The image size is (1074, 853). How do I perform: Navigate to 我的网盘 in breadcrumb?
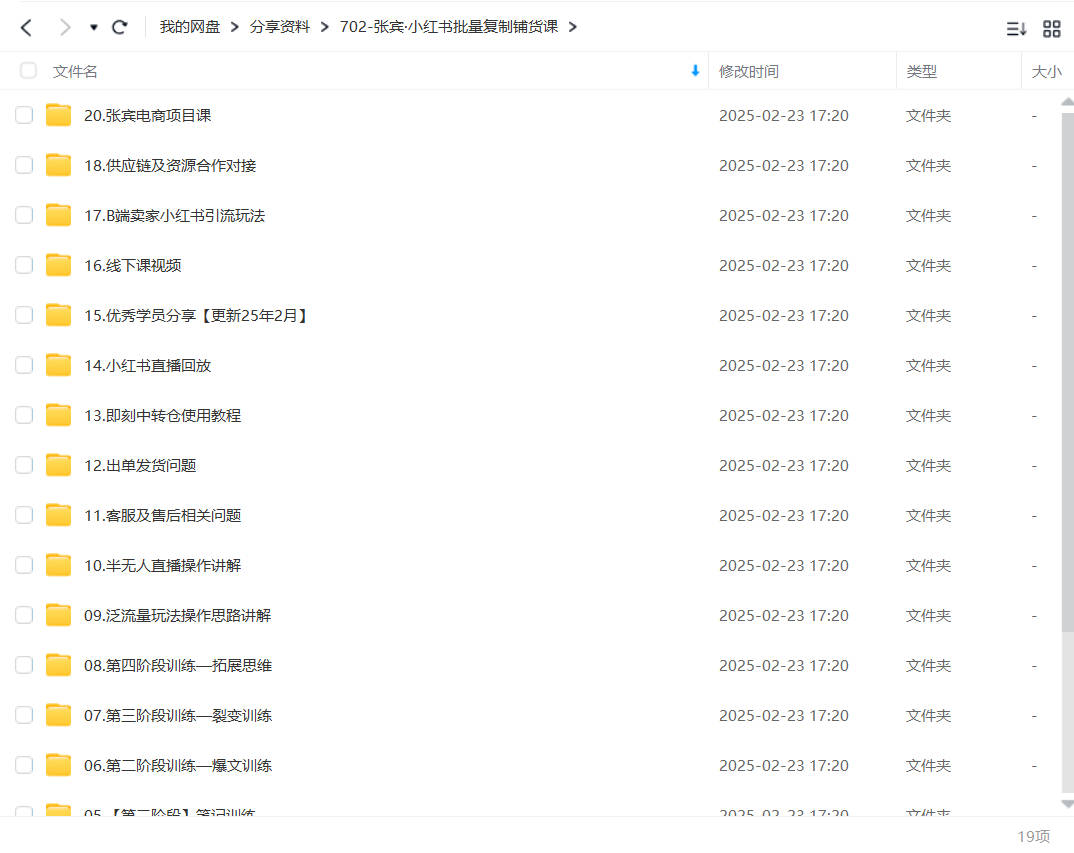tap(190, 27)
